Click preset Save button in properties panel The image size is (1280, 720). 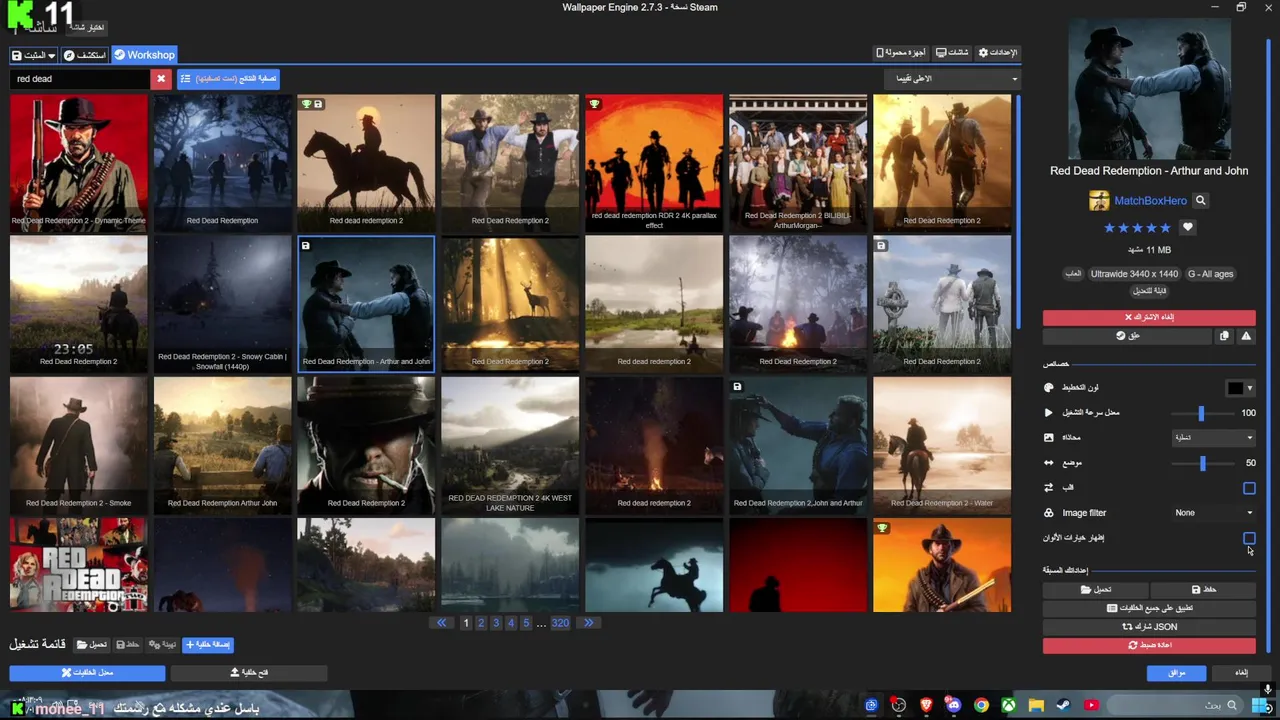point(1203,590)
